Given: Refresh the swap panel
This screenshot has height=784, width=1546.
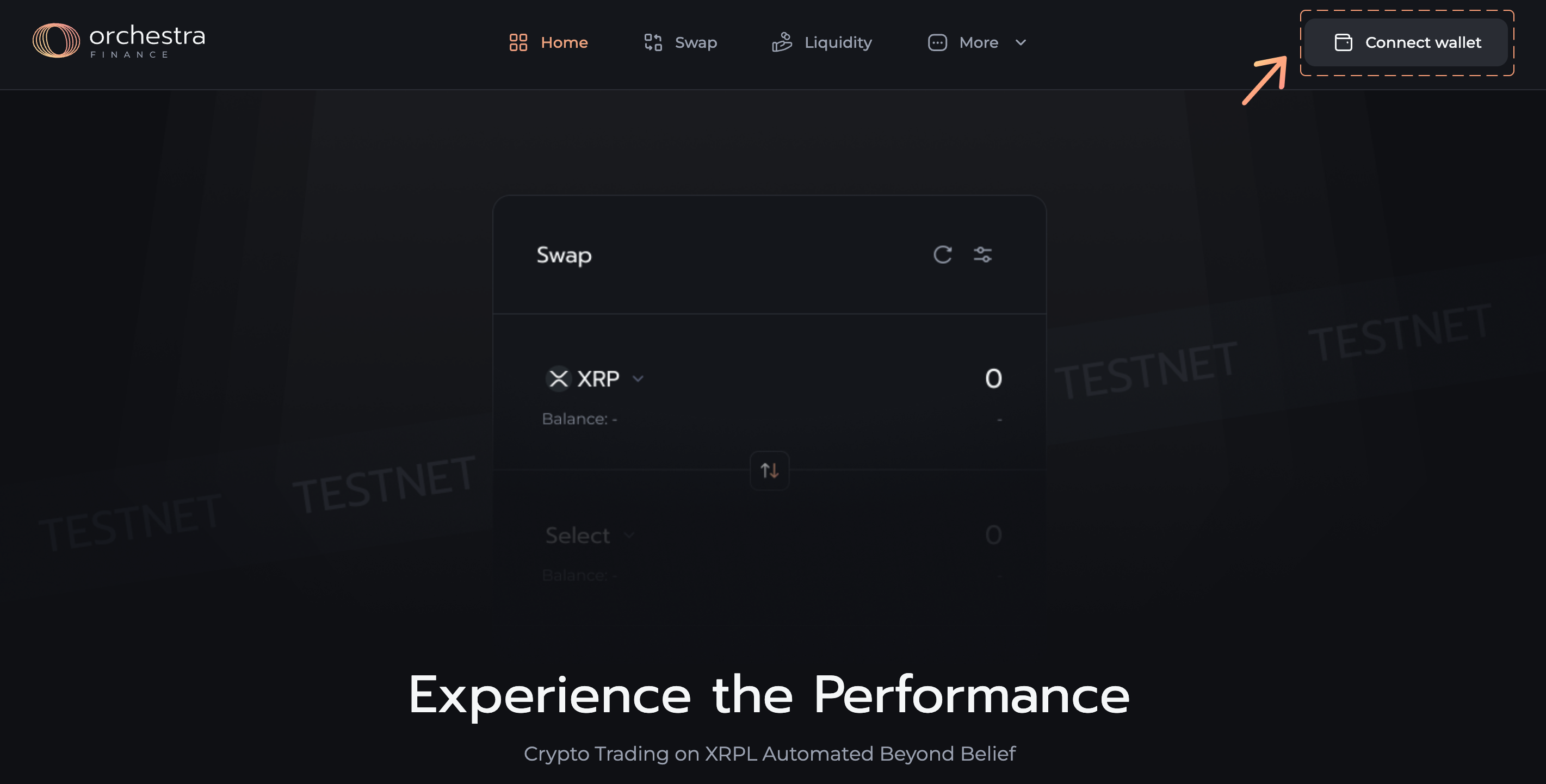Looking at the screenshot, I should click(942, 255).
